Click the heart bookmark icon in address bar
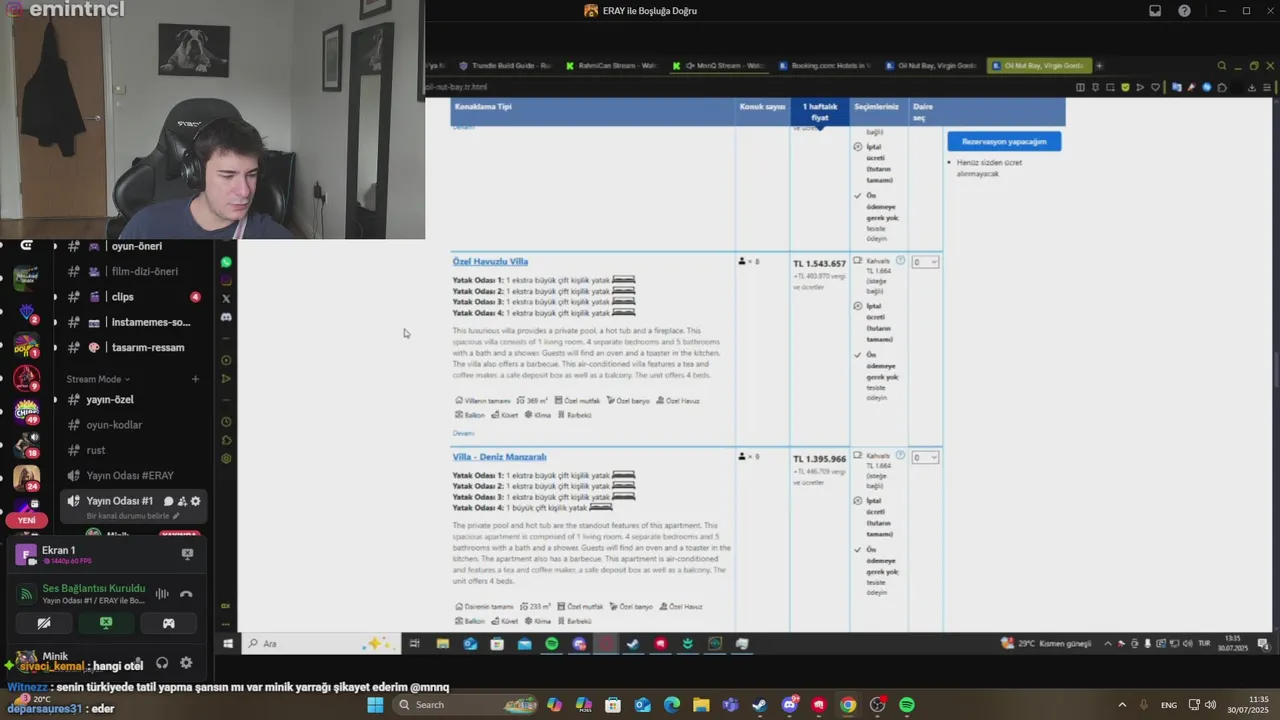 pos(1154,87)
